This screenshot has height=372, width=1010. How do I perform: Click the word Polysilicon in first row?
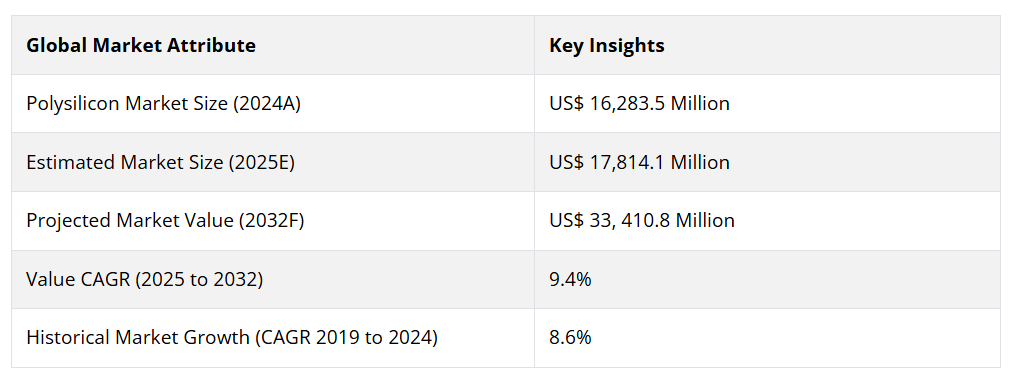point(73,104)
